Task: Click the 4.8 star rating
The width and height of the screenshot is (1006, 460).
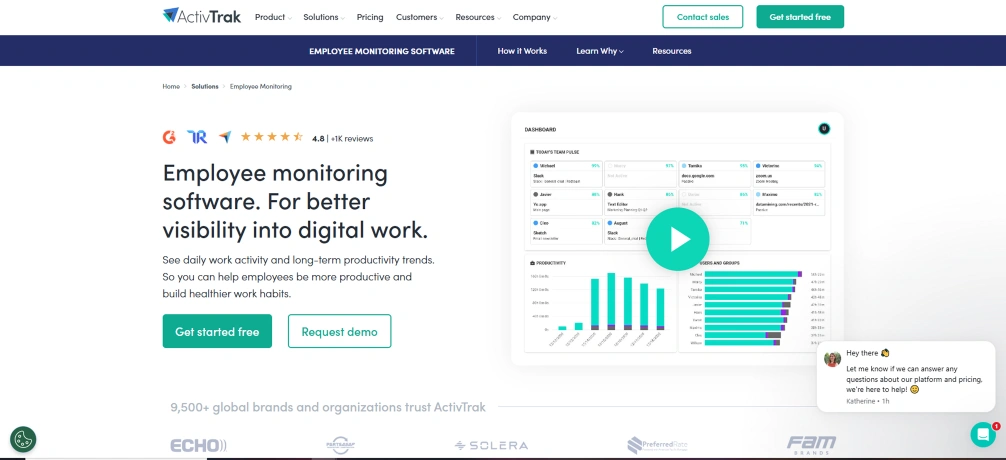Action: [271, 137]
